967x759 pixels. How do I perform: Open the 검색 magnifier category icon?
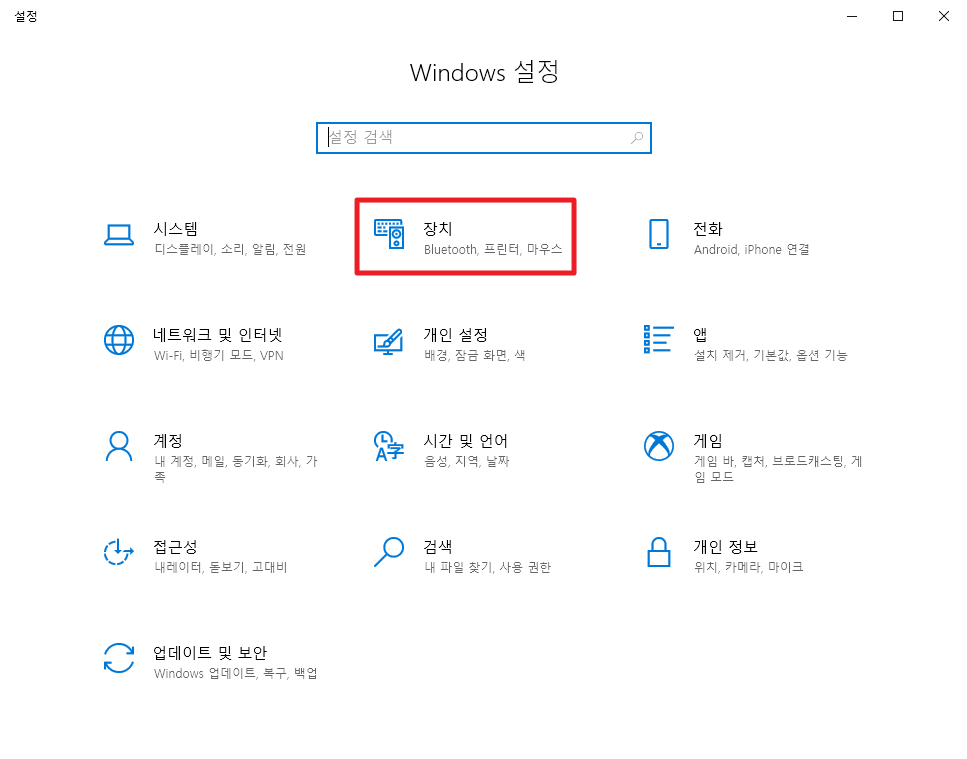click(x=389, y=552)
